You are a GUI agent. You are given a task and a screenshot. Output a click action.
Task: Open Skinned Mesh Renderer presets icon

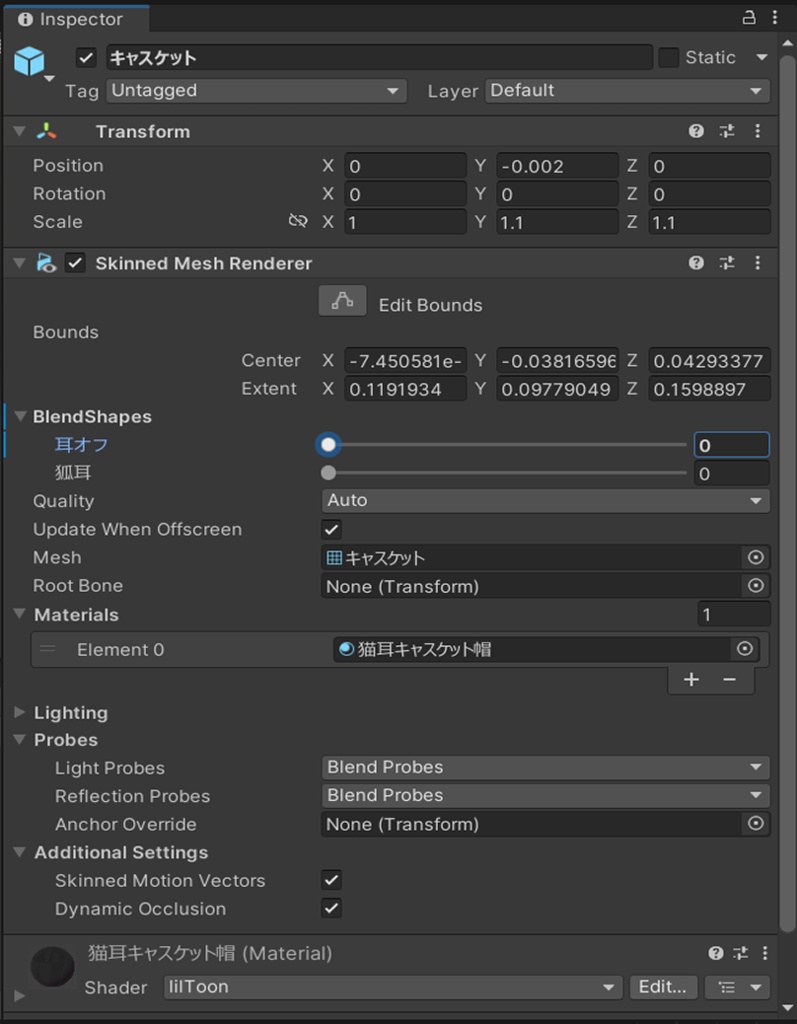[x=727, y=263]
